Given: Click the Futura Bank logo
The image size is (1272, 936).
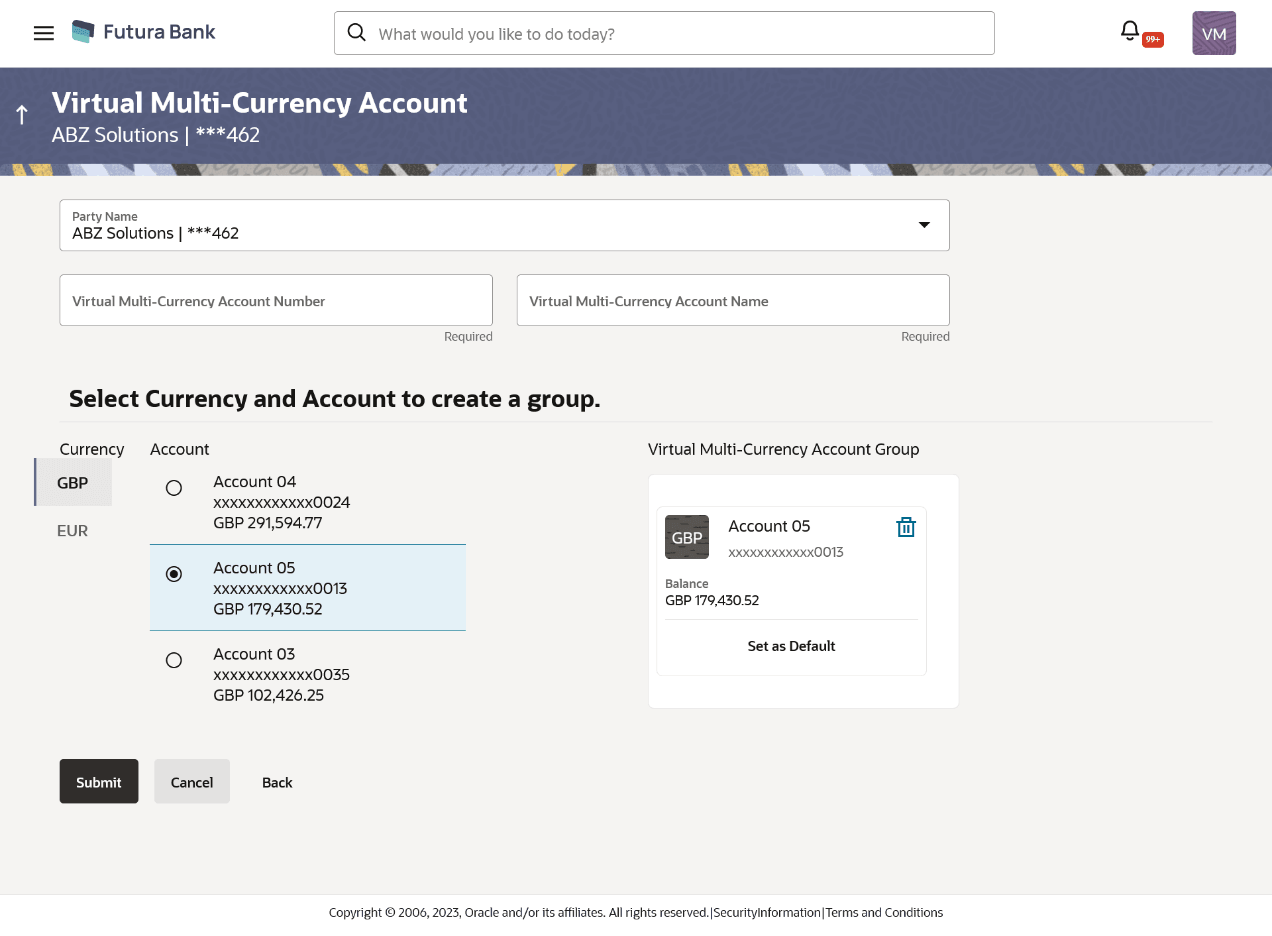Looking at the screenshot, I should click(x=143, y=31).
